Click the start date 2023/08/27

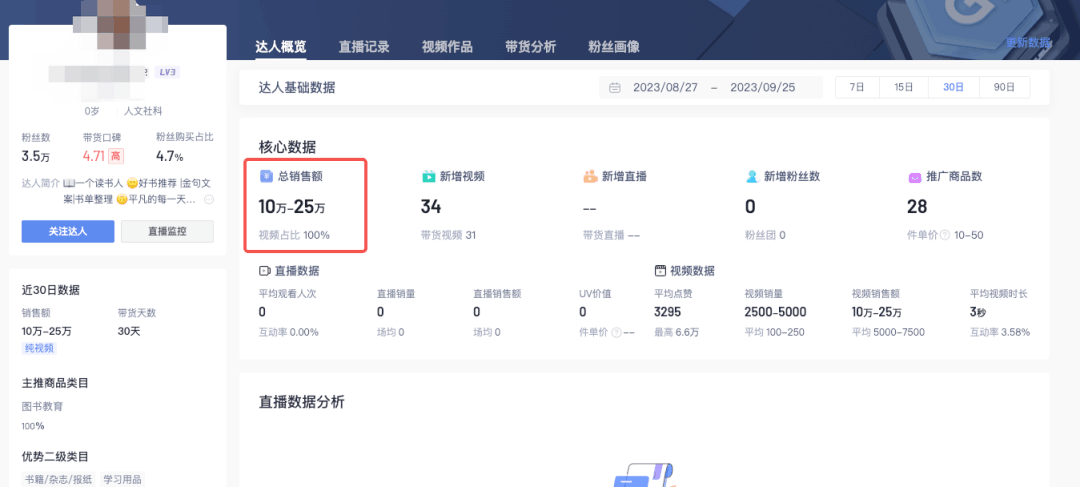[x=665, y=87]
